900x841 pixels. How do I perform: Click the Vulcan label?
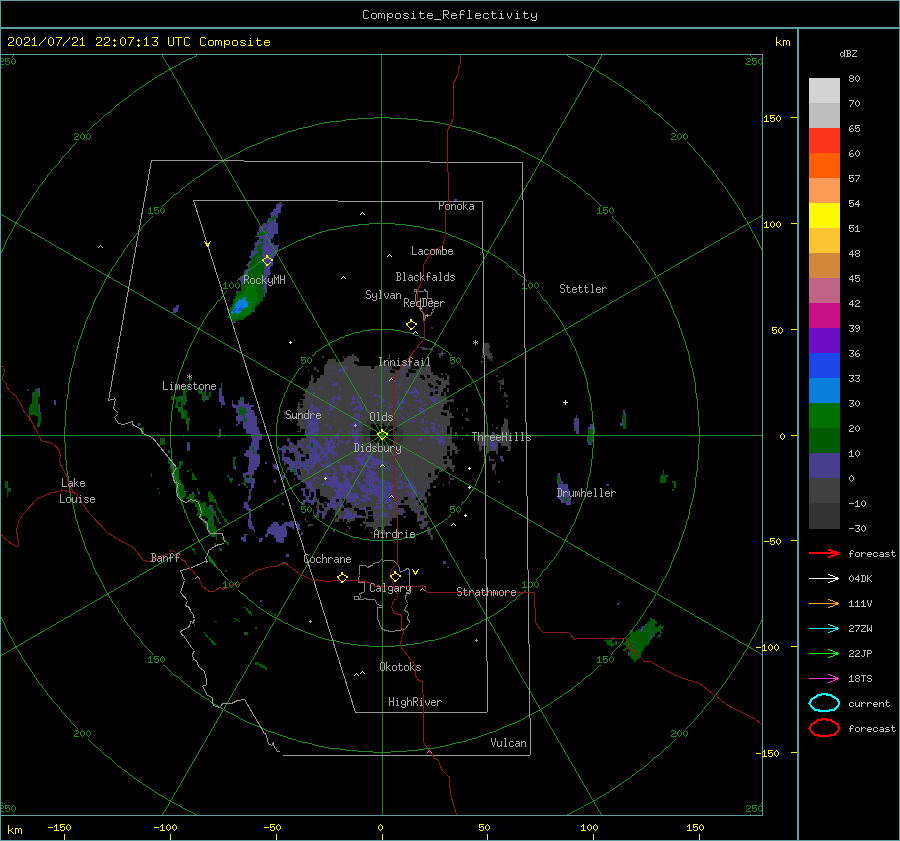click(x=509, y=743)
